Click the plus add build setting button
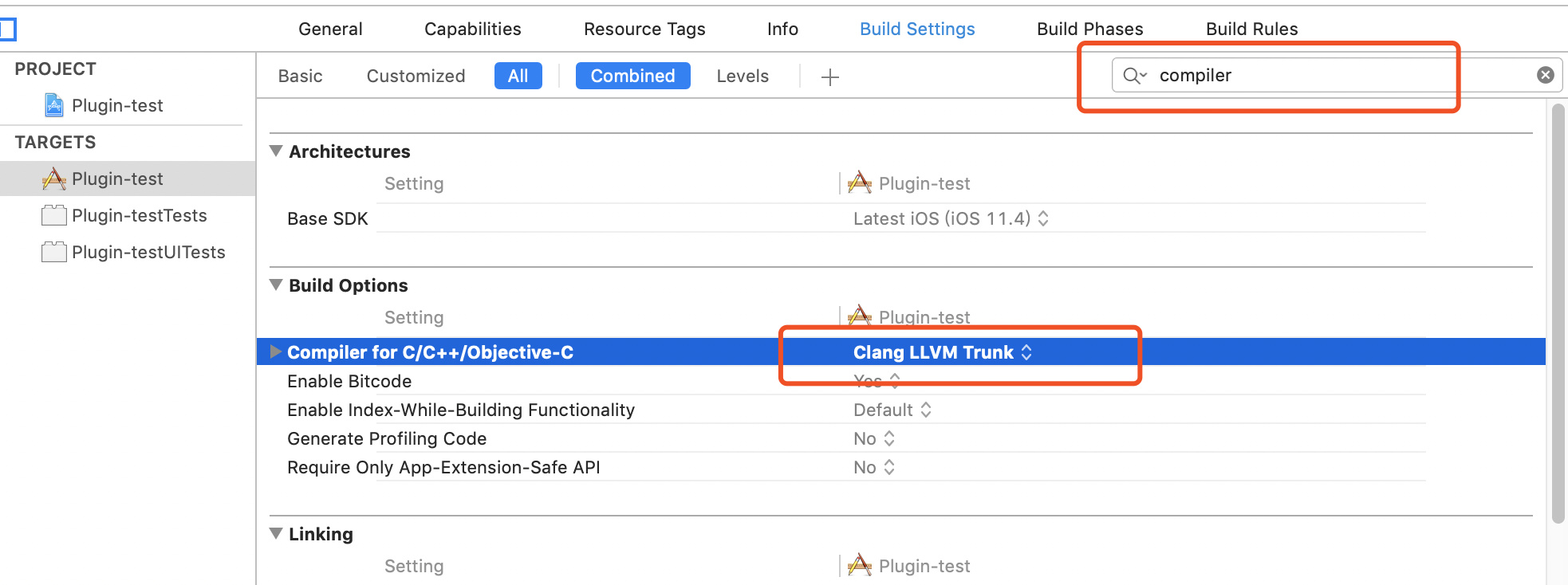 coord(829,77)
